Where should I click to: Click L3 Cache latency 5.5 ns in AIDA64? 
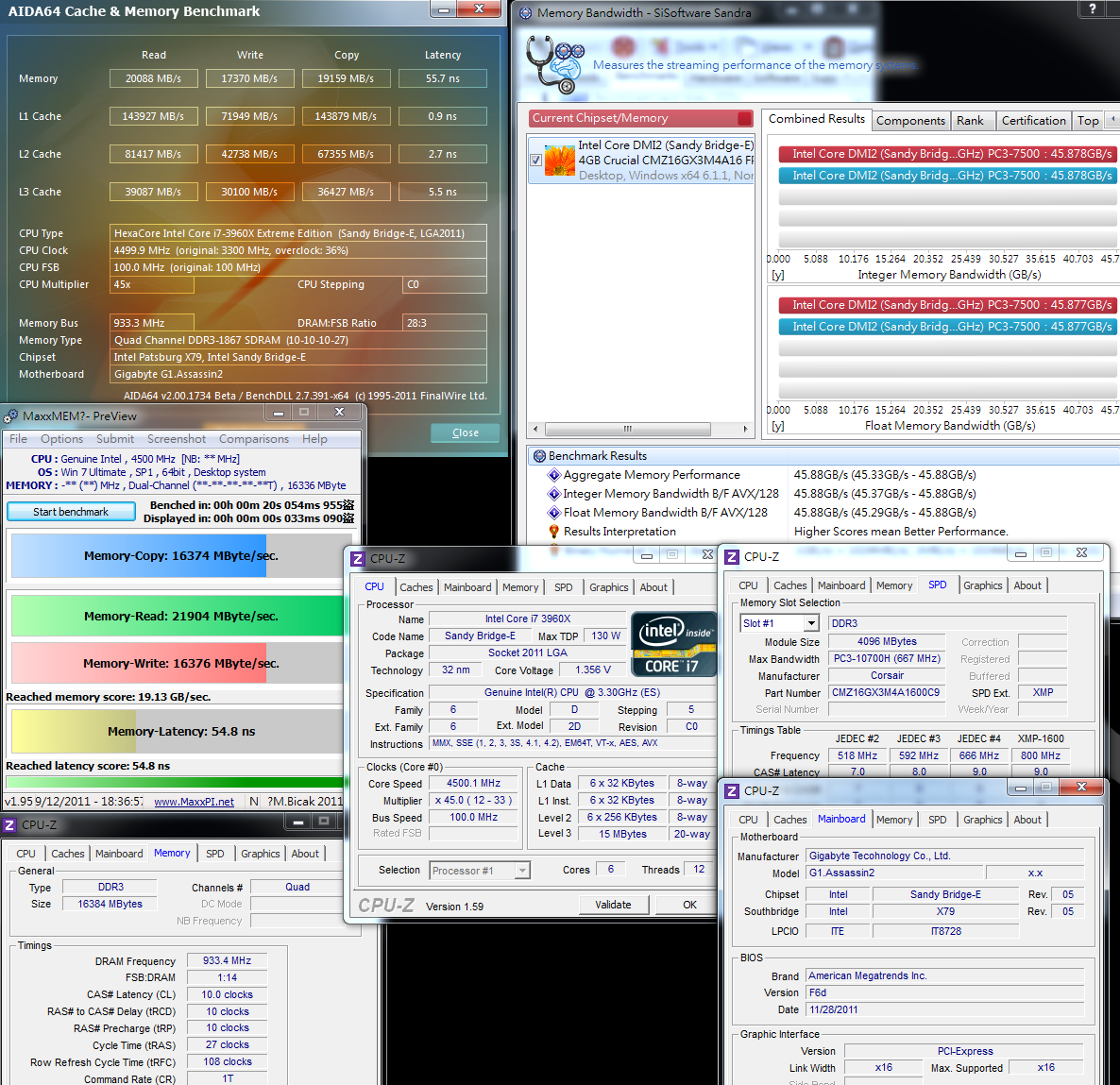(443, 192)
